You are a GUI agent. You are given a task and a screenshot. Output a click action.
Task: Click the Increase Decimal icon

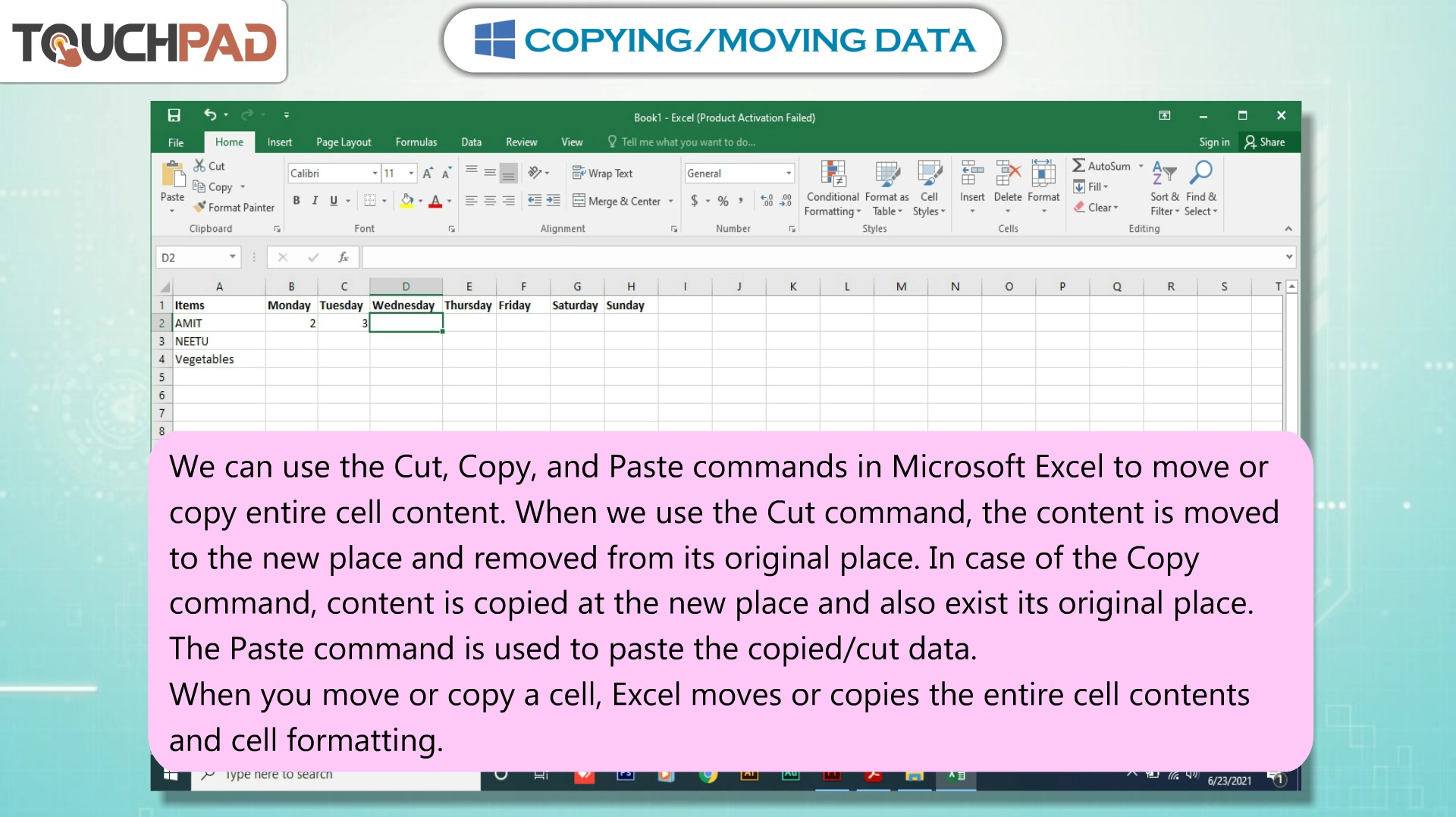click(x=767, y=201)
